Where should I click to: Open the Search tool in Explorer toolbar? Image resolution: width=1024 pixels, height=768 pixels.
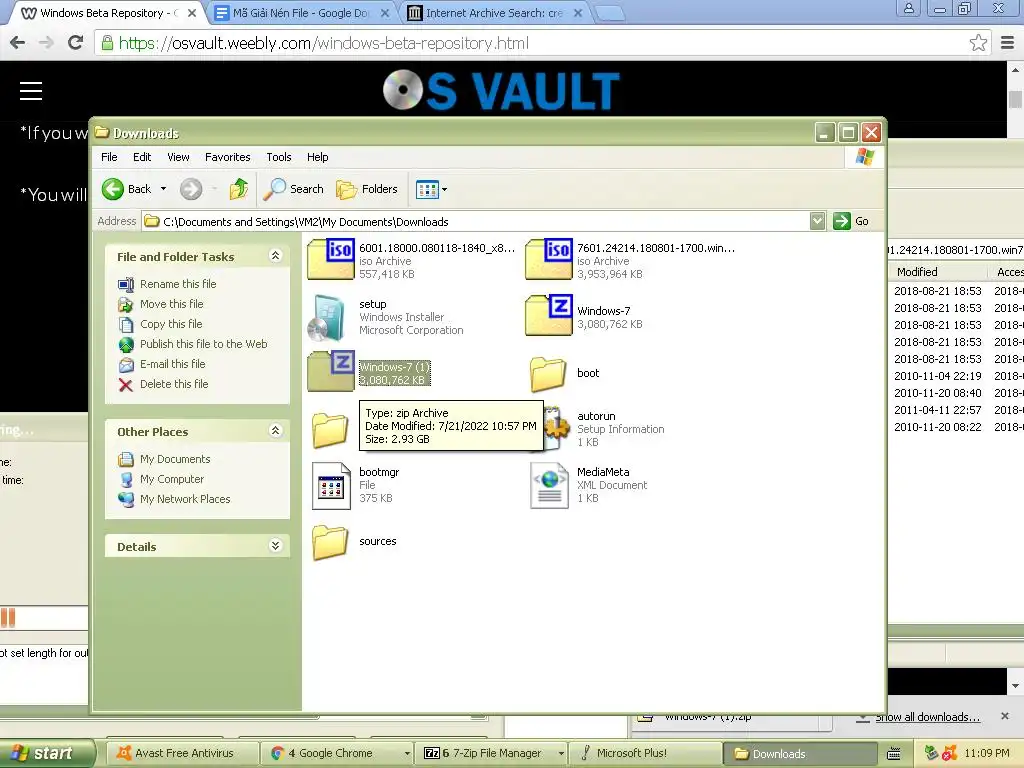point(293,189)
